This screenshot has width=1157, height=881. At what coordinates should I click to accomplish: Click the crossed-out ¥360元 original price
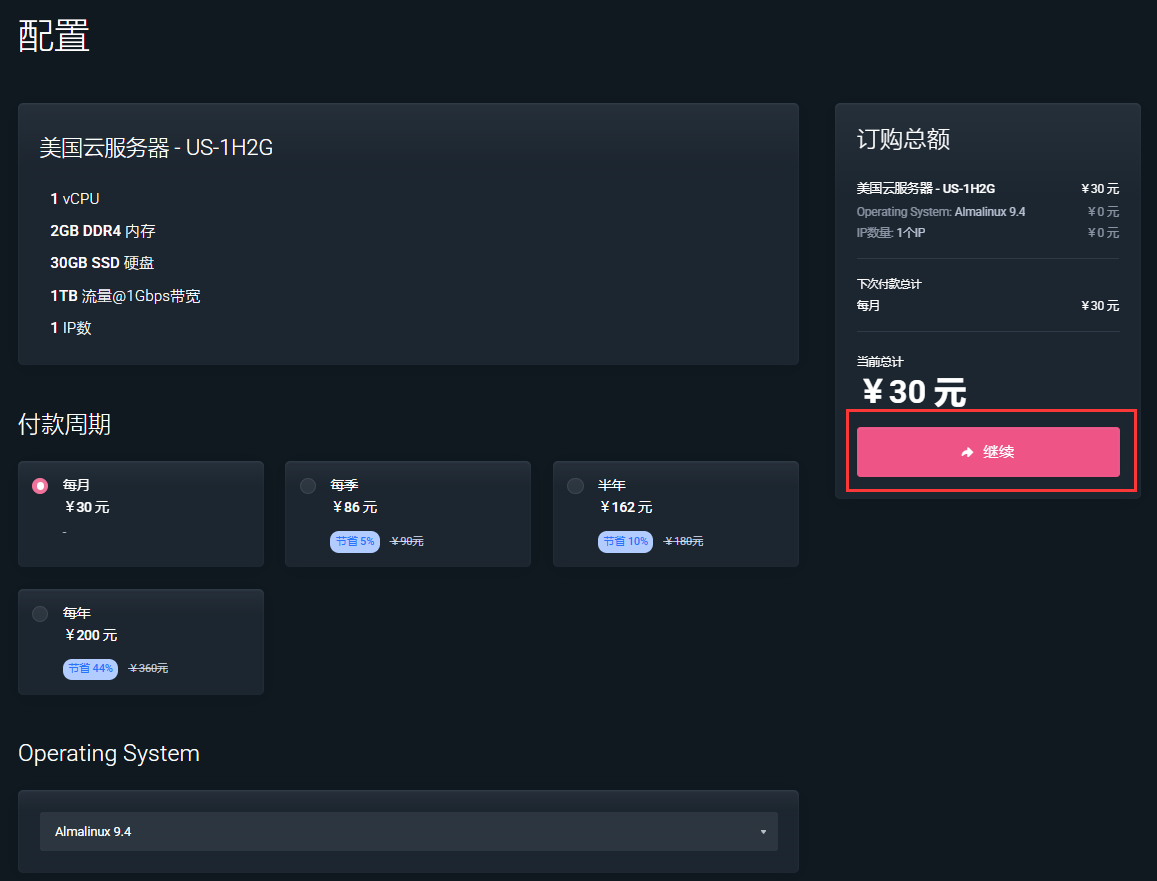[148, 669]
